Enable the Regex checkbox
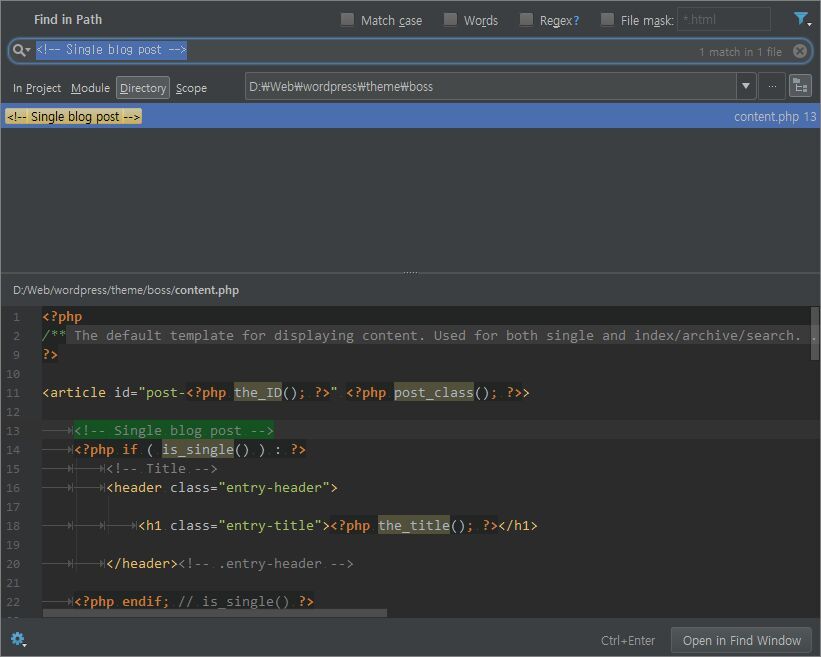The height and width of the screenshot is (657, 821). coord(526,20)
